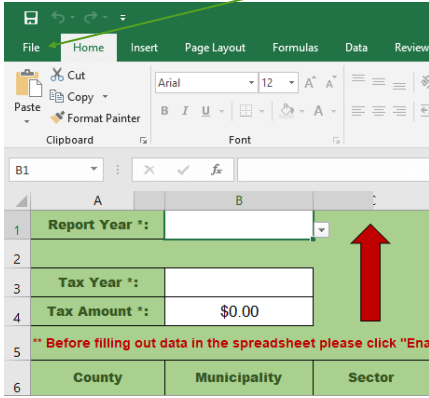The width and height of the screenshot is (429, 398).
Task: Click the Insert Function fx icon
Action: (x=216, y=170)
